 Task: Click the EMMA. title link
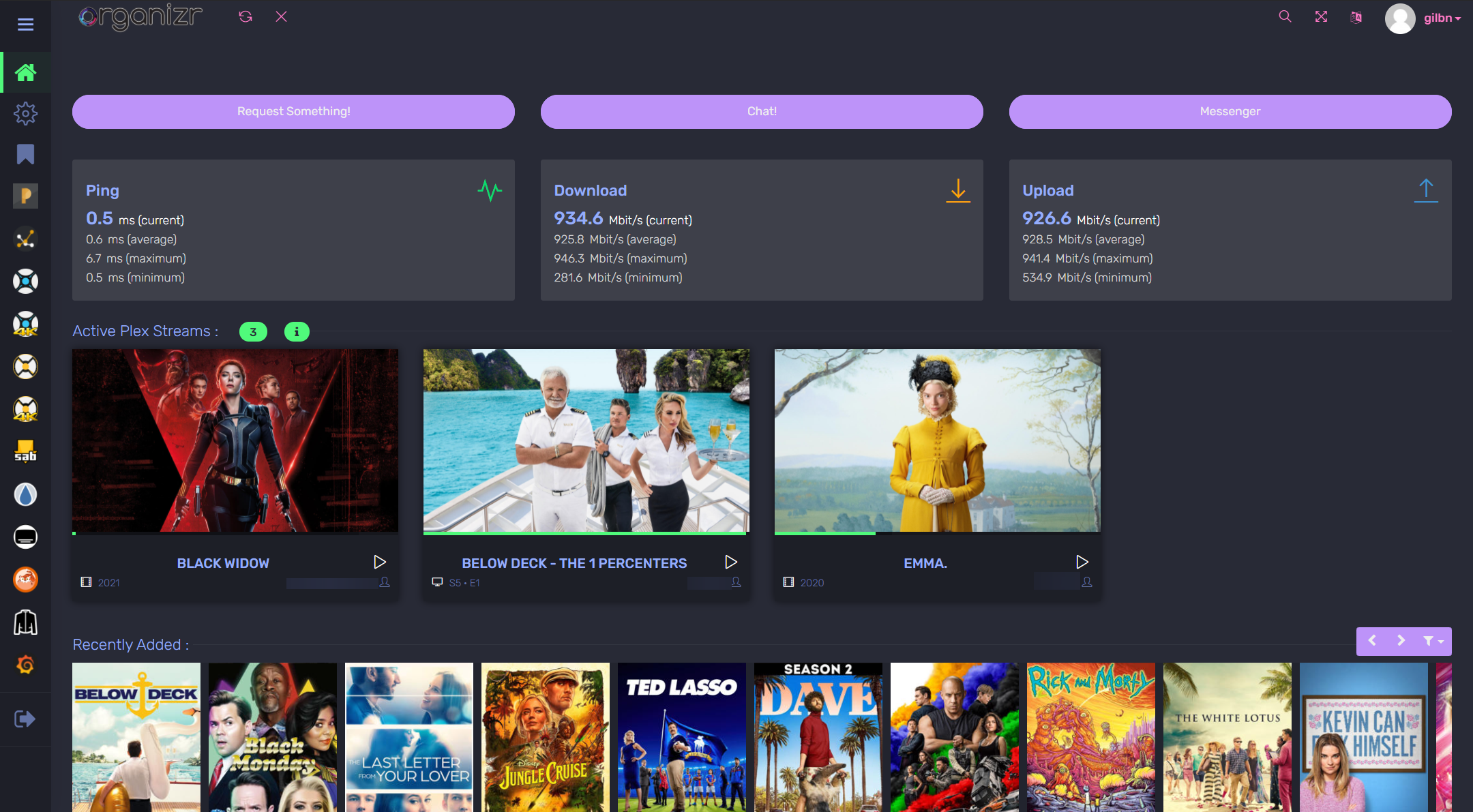(x=925, y=563)
